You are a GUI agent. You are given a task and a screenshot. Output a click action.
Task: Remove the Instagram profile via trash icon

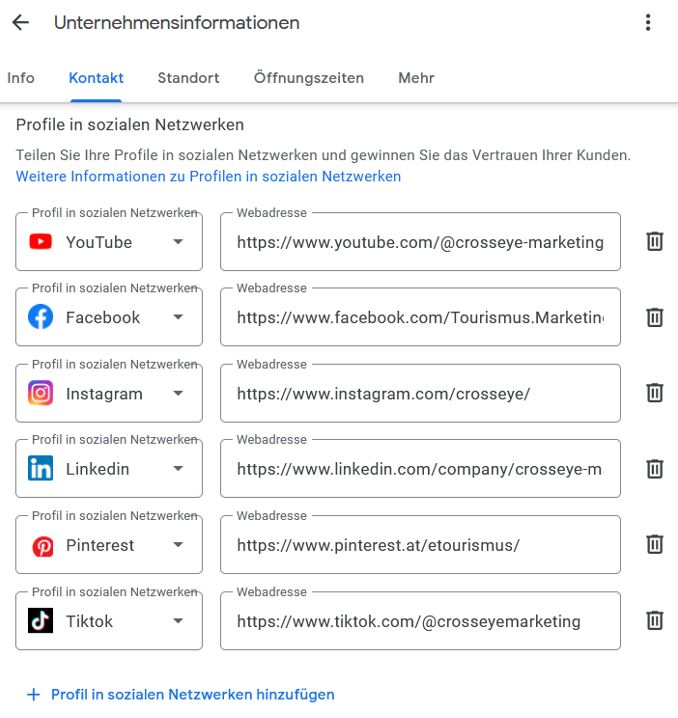click(x=655, y=393)
